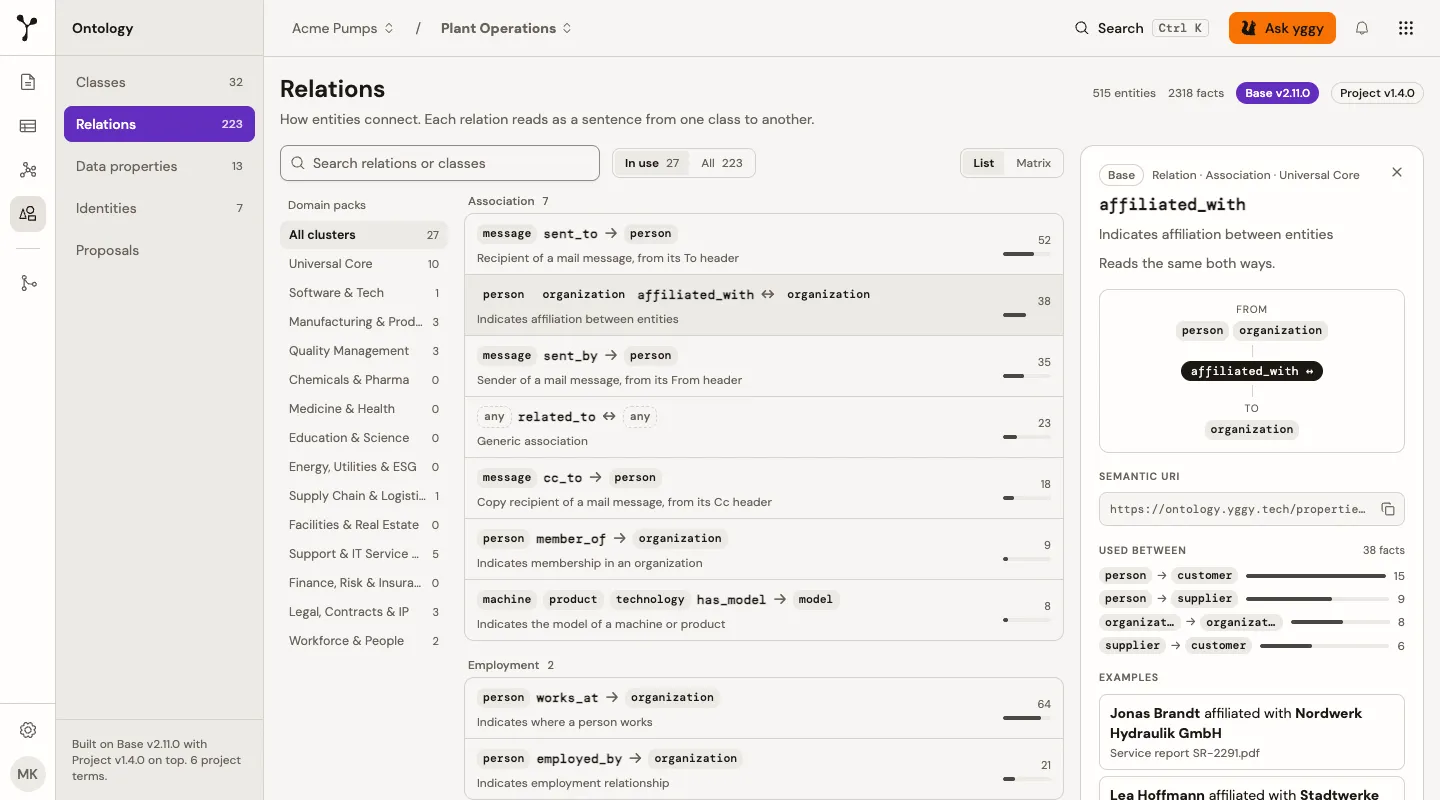Open the branch icon in left rail
The width and height of the screenshot is (1440, 800).
(x=28, y=283)
